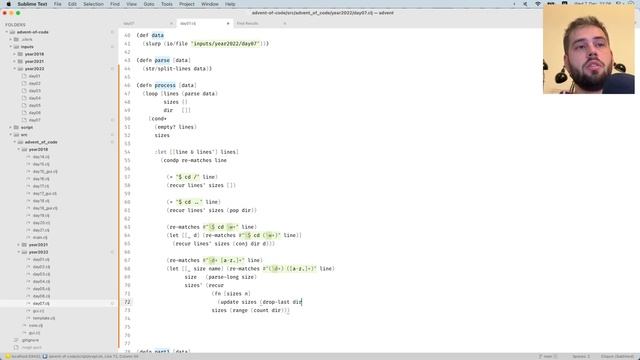This screenshot has width=640, height=360.
Task: Open day07 input file
Action: point(34,120)
